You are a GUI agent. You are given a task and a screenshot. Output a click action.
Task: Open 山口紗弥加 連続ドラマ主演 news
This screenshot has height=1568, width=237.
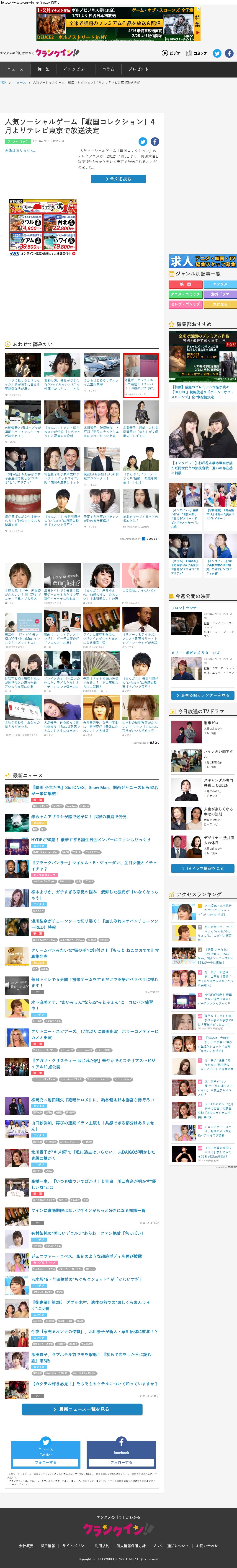93,1126
